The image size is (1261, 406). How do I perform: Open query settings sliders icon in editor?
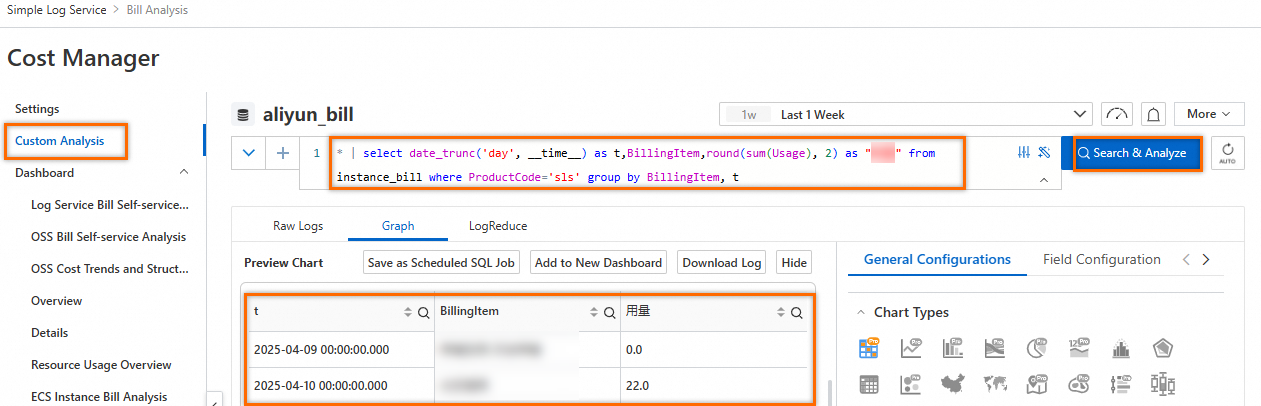pos(1024,152)
